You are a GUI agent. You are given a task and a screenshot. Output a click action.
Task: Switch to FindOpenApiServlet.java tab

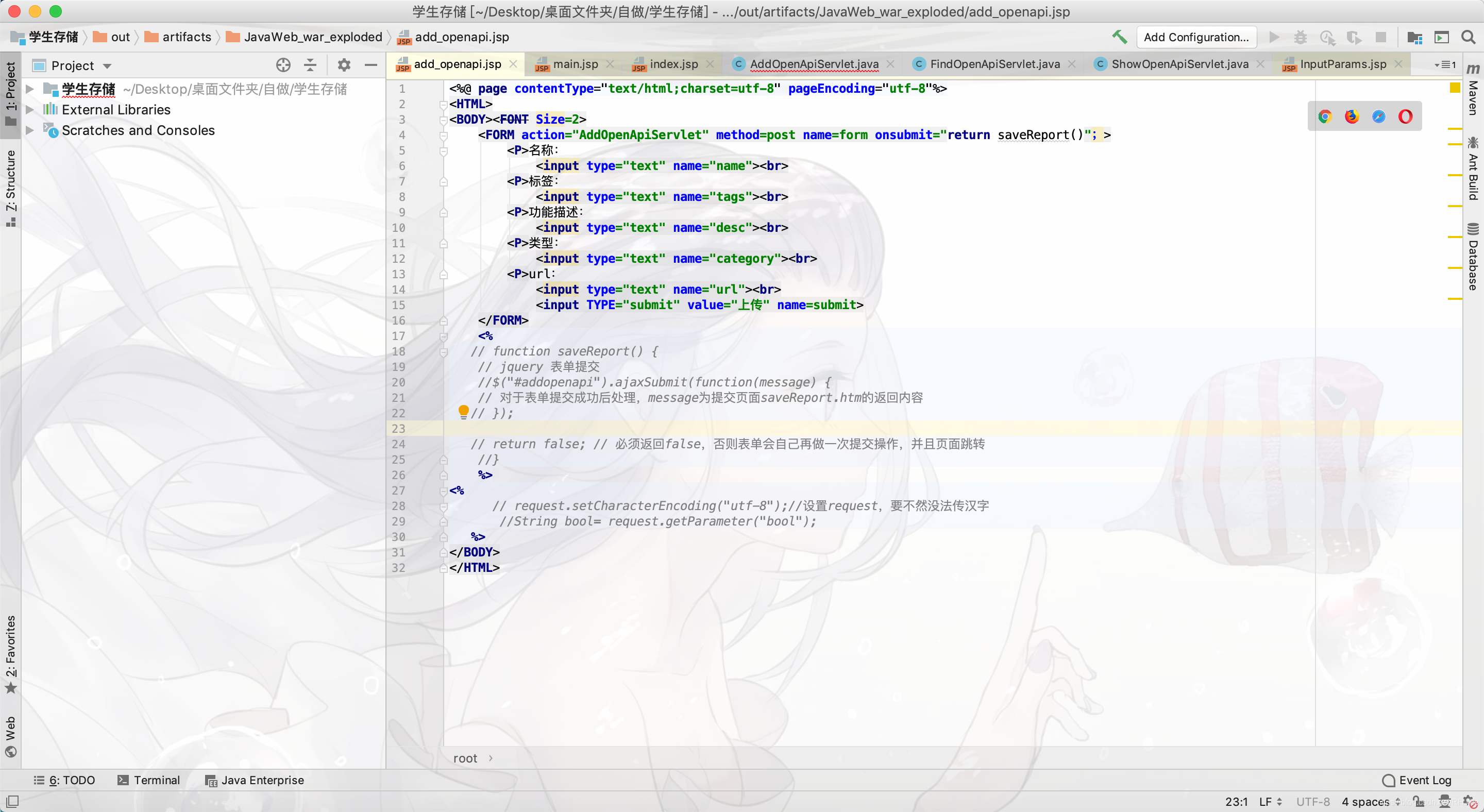pyautogui.click(x=994, y=64)
